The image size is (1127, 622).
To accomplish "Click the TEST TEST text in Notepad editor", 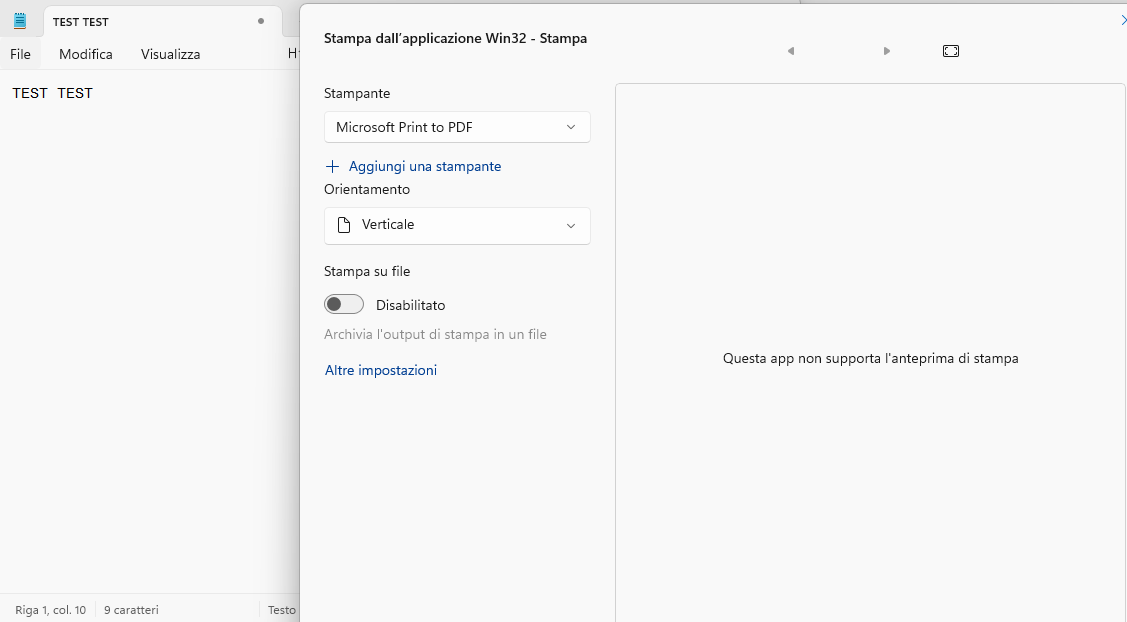I will pos(52,93).
